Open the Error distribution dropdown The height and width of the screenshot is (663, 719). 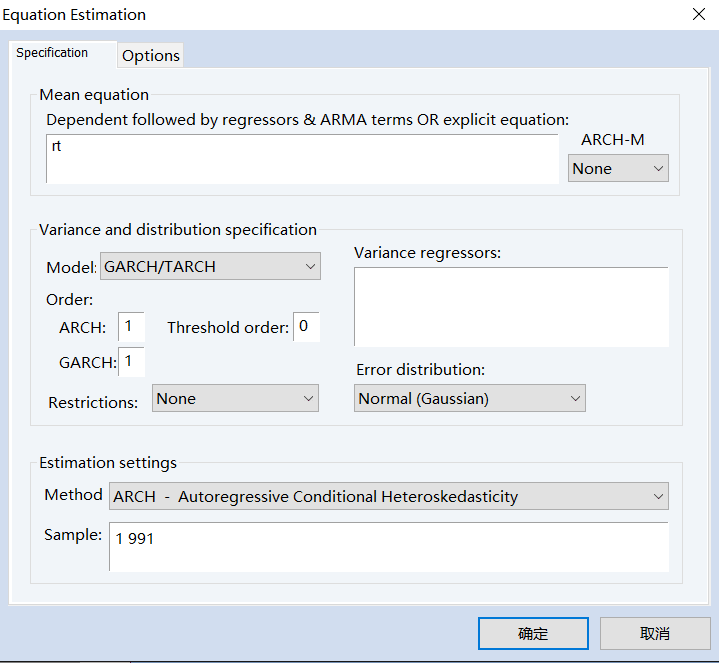pyautogui.click(x=470, y=398)
